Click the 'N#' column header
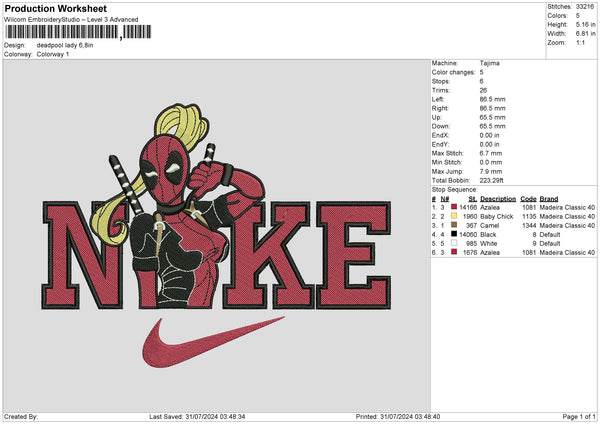Screen dimensions: 600x424 (445, 199)
